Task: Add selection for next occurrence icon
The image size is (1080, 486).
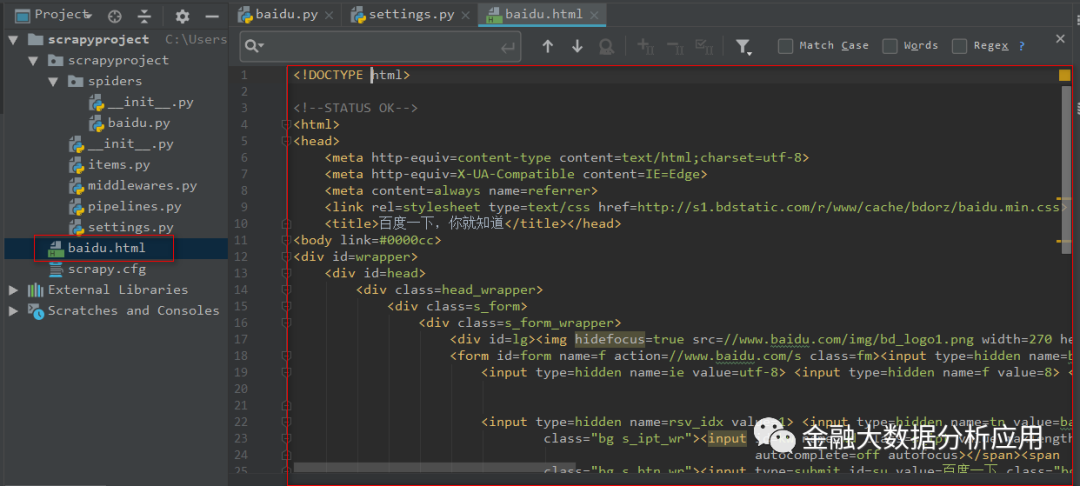Action: [x=646, y=46]
